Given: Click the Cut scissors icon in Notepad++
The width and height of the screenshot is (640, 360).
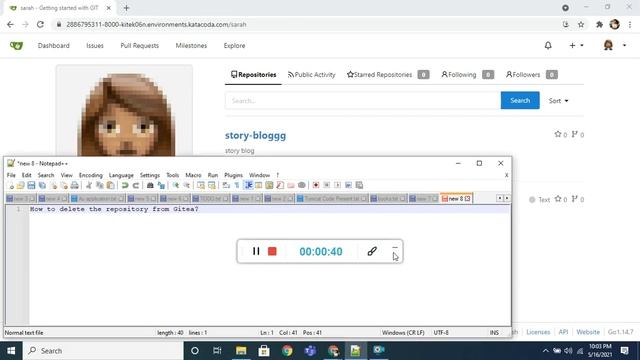Looking at the screenshot, I should point(89,185).
